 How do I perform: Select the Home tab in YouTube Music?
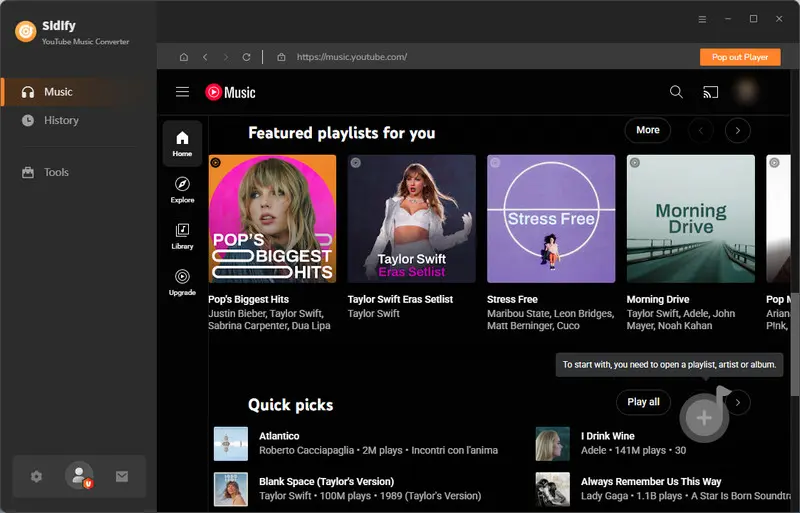tap(182, 143)
